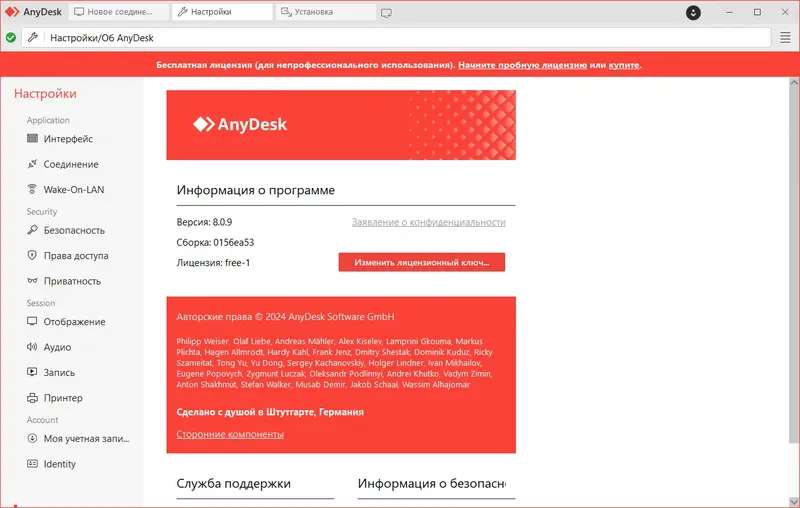Viewport: 800px width, 508px height.
Task: Switch to Установка tab
Action: tap(326, 12)
